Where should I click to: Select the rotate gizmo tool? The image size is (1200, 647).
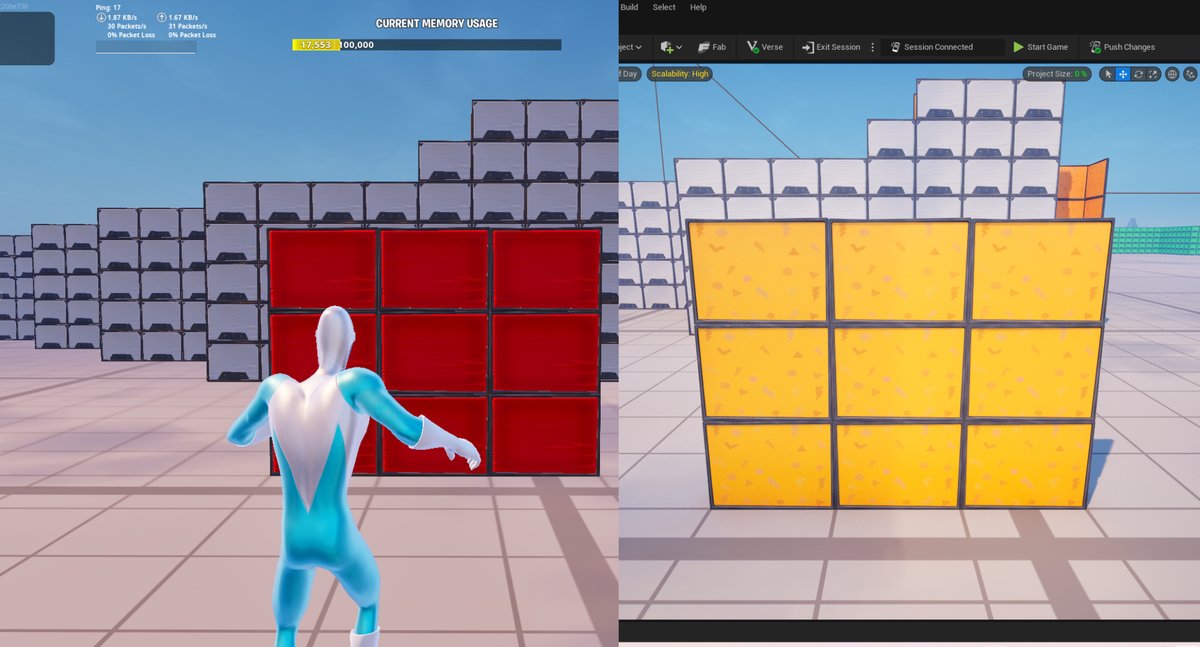(x=1138, y=74)
